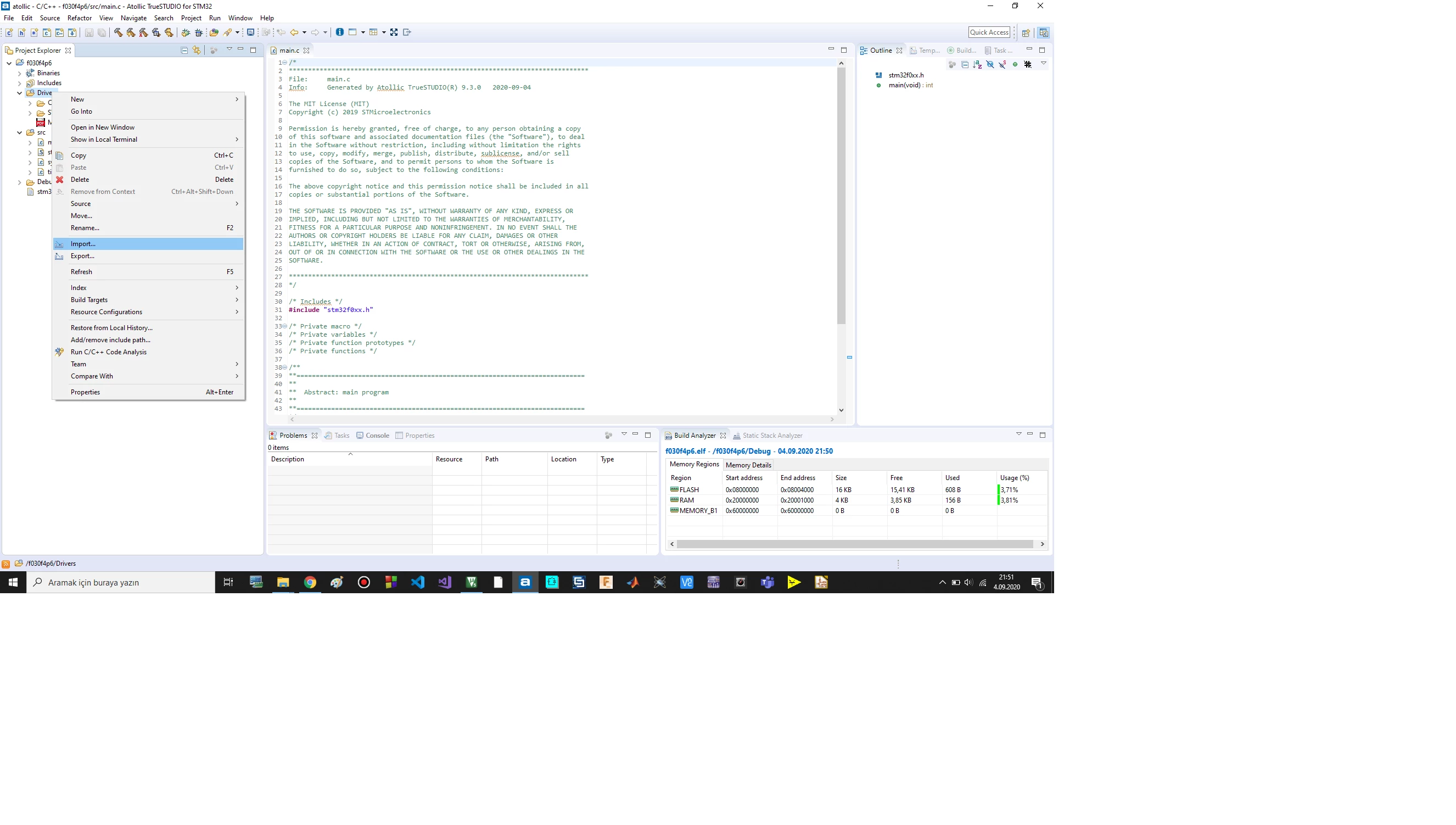Click the Build Analyzer horizontal scrollbar
The height and width of the screenshot is (825, 1456).
click(855, 544)
